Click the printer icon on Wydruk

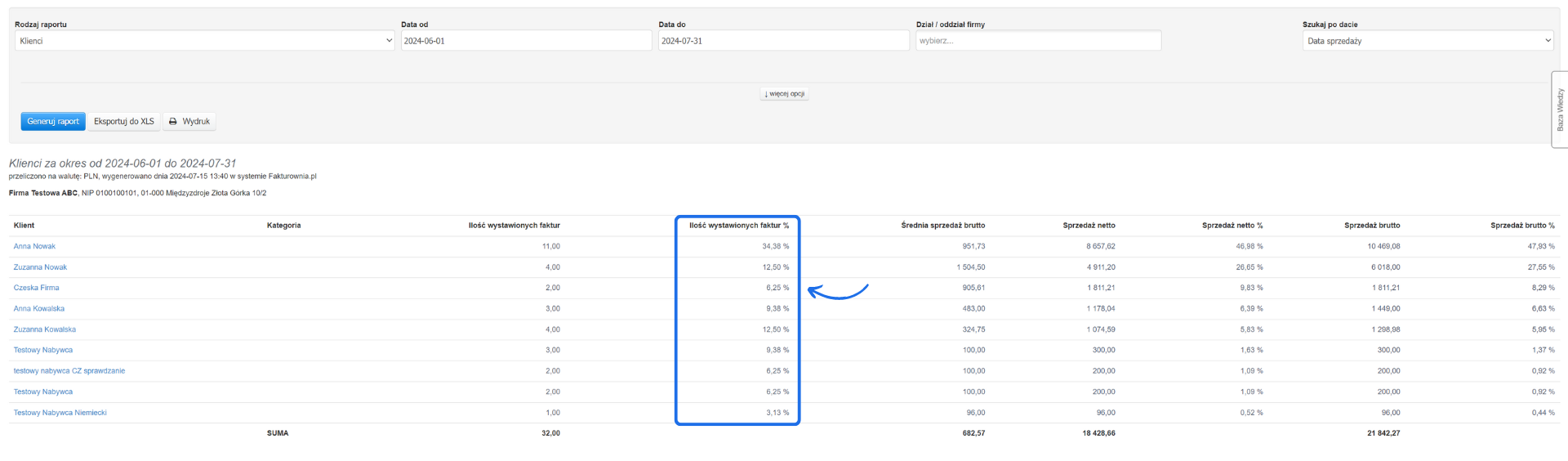point(173,122)
